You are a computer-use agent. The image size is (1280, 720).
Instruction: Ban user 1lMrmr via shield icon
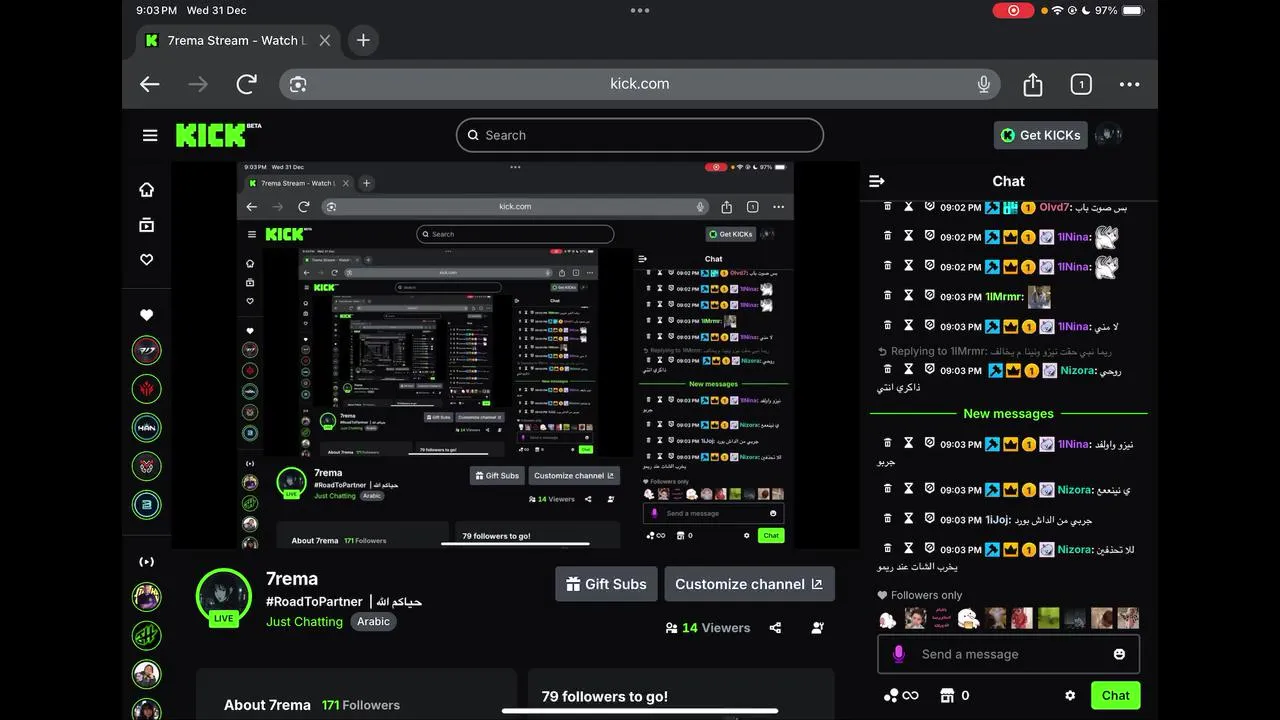pos(929,296)
